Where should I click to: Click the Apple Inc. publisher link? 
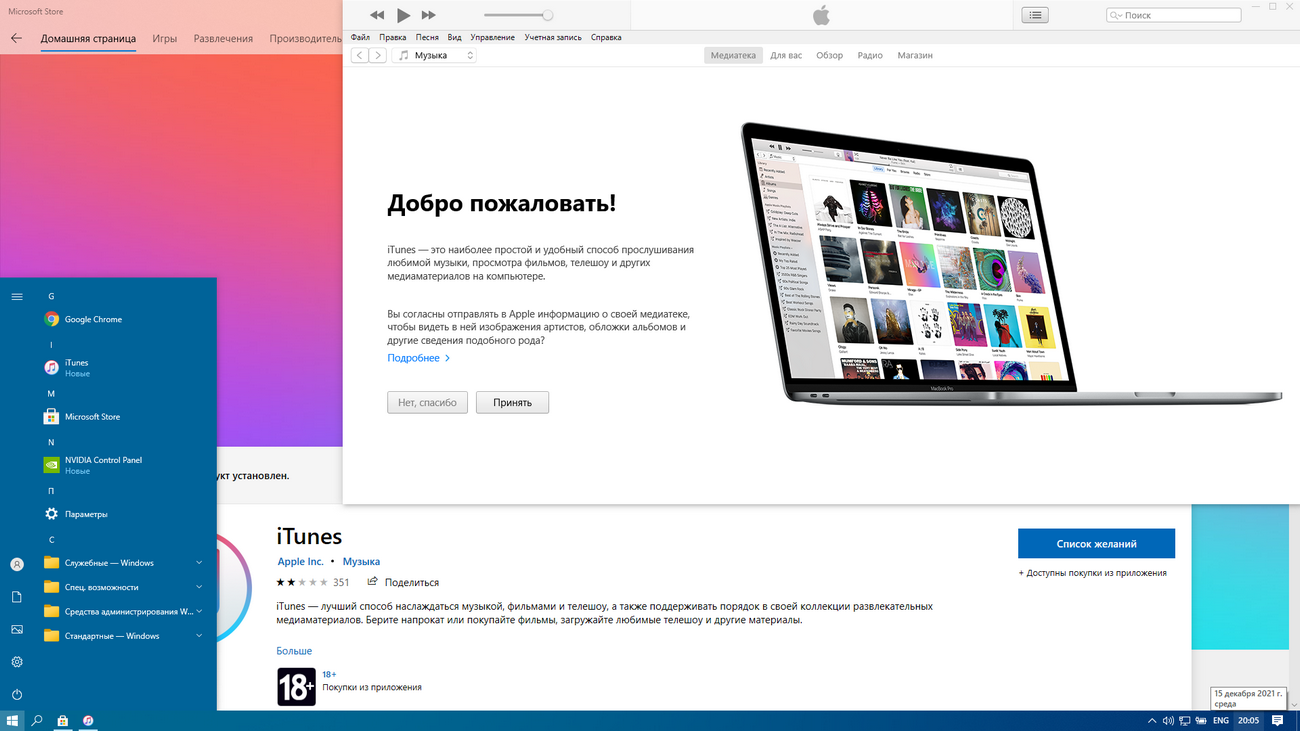tap(301, 562)
